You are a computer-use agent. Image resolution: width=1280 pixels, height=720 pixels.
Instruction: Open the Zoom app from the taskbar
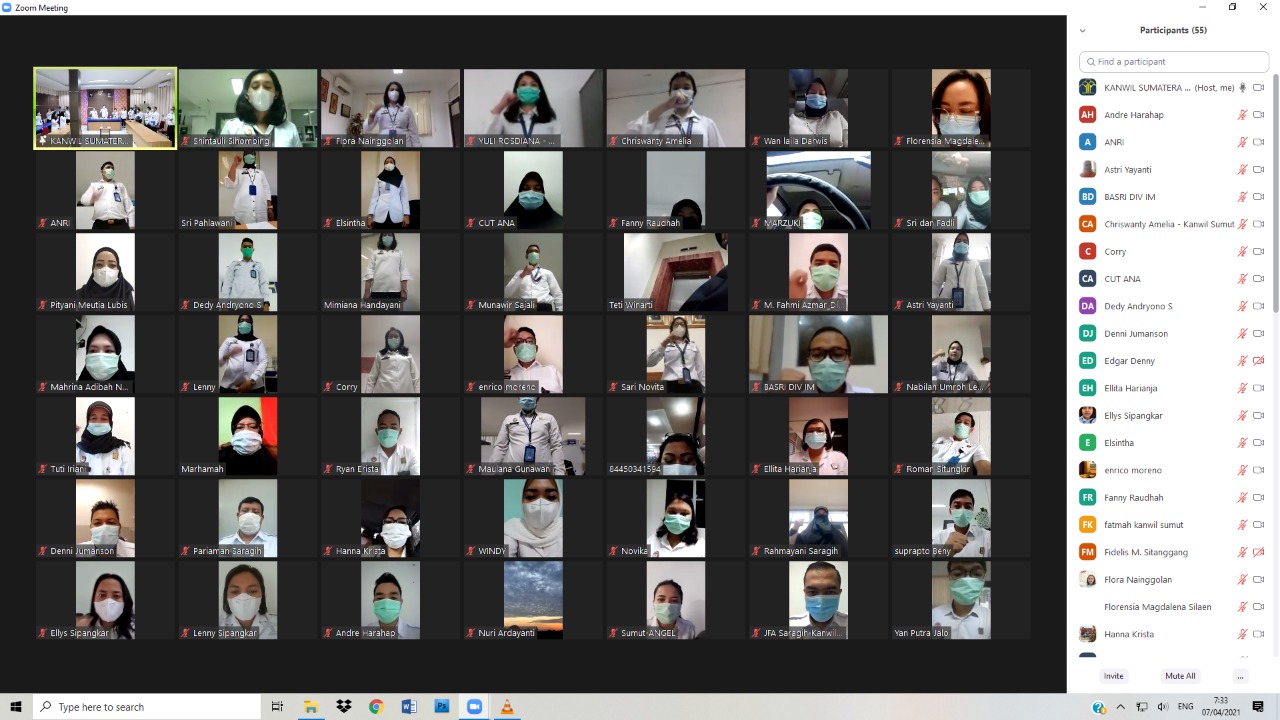[x=474, y=707]
